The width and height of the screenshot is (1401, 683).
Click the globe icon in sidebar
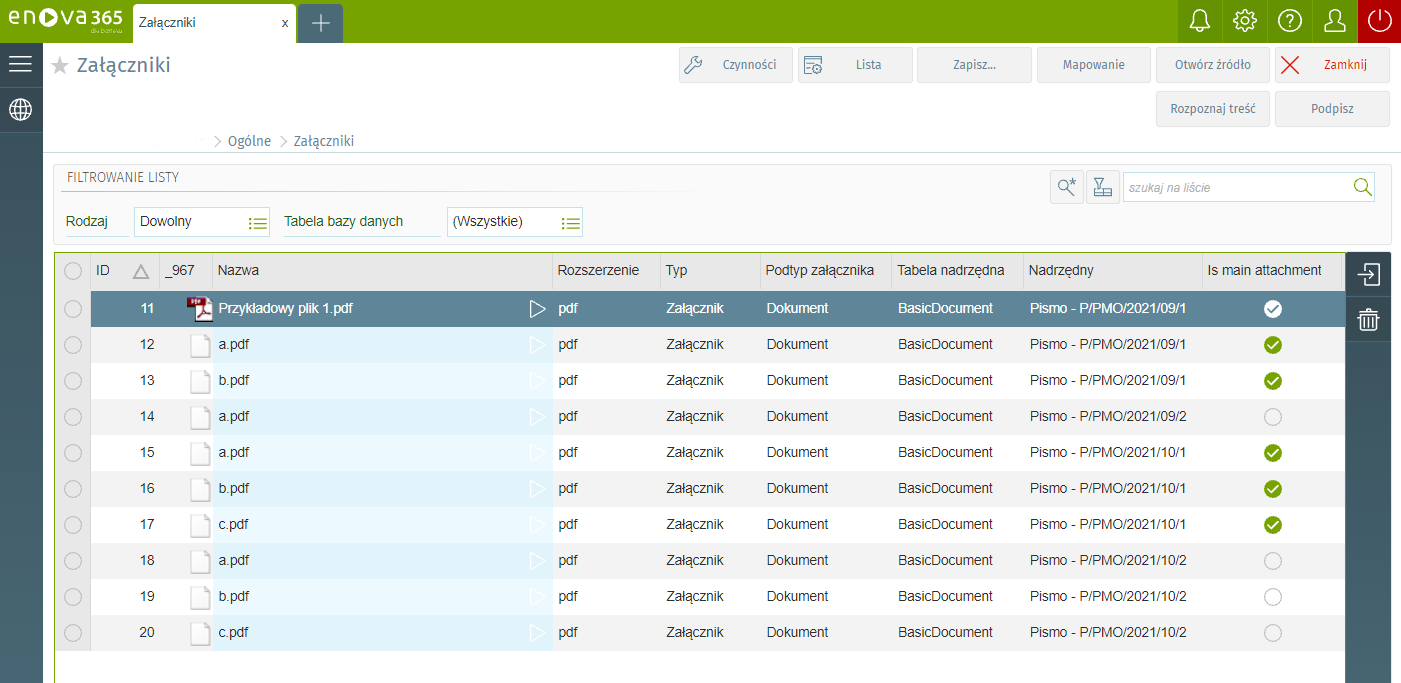point(21,109)
